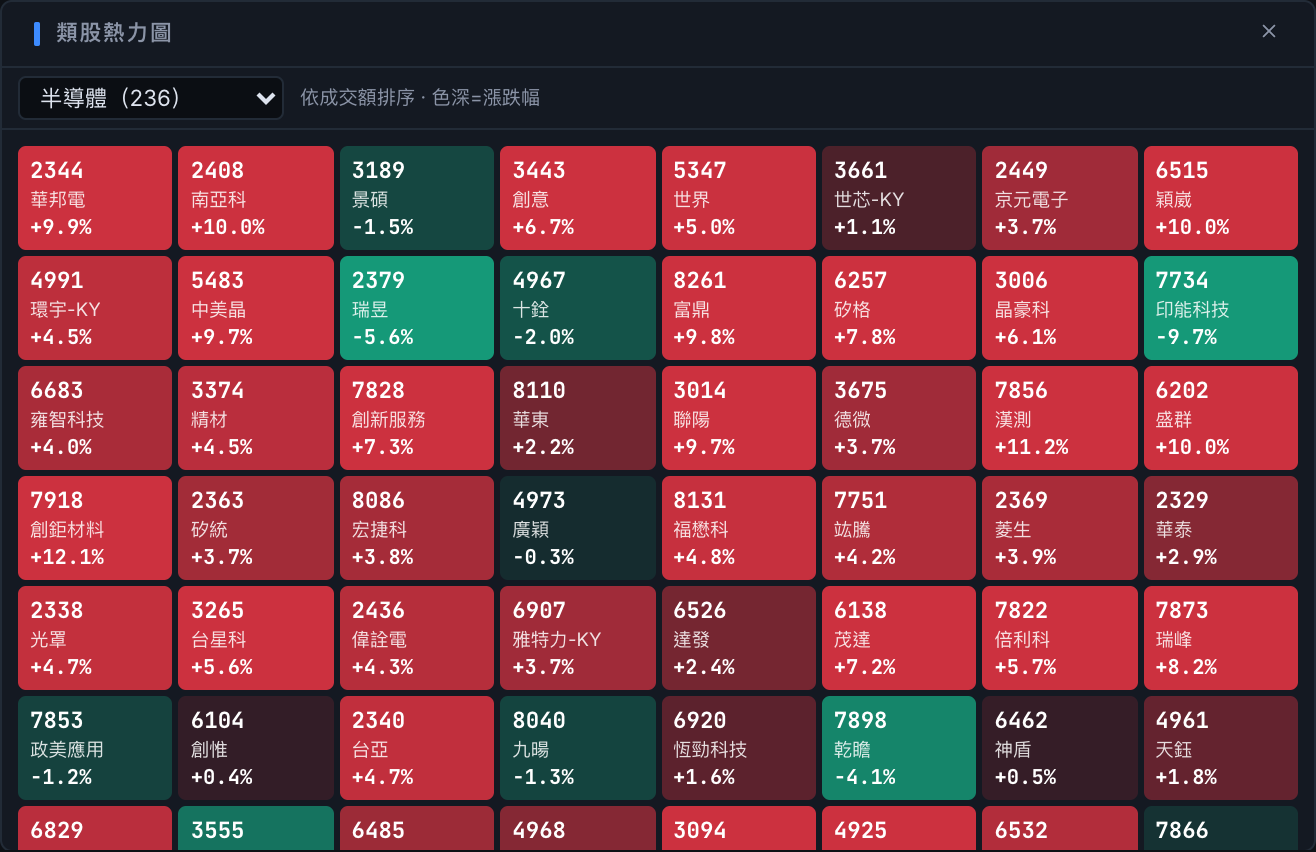Select the 7734 印能科技 tile

tap(1221, 308)
